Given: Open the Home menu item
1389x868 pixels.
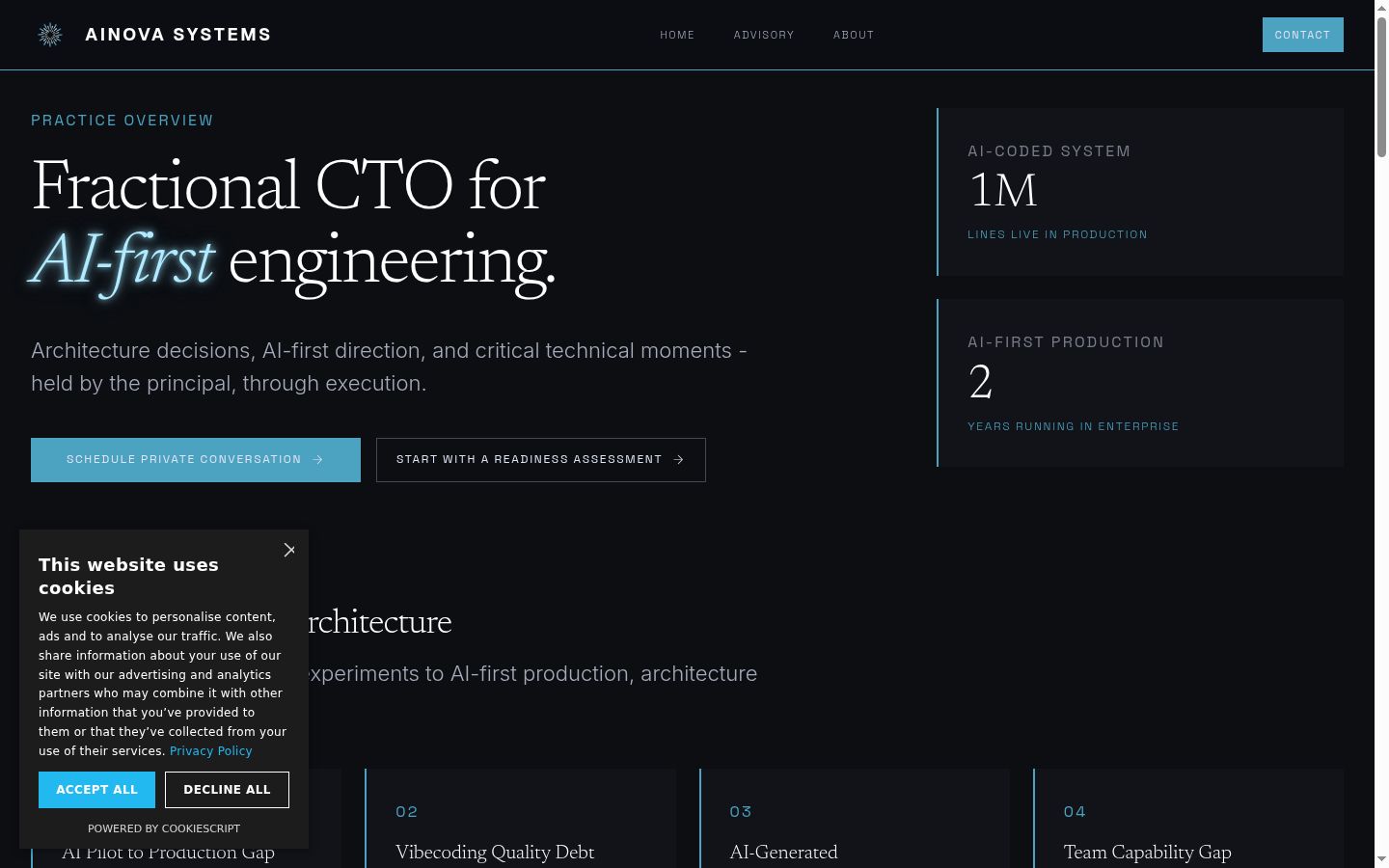Looking at the screenshot, I should (677, 35).
